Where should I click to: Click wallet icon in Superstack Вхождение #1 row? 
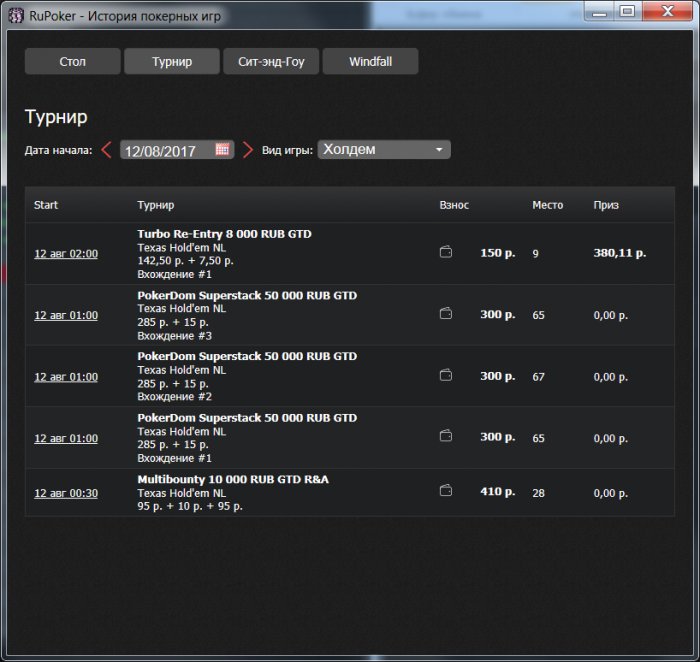pos(446,436)
